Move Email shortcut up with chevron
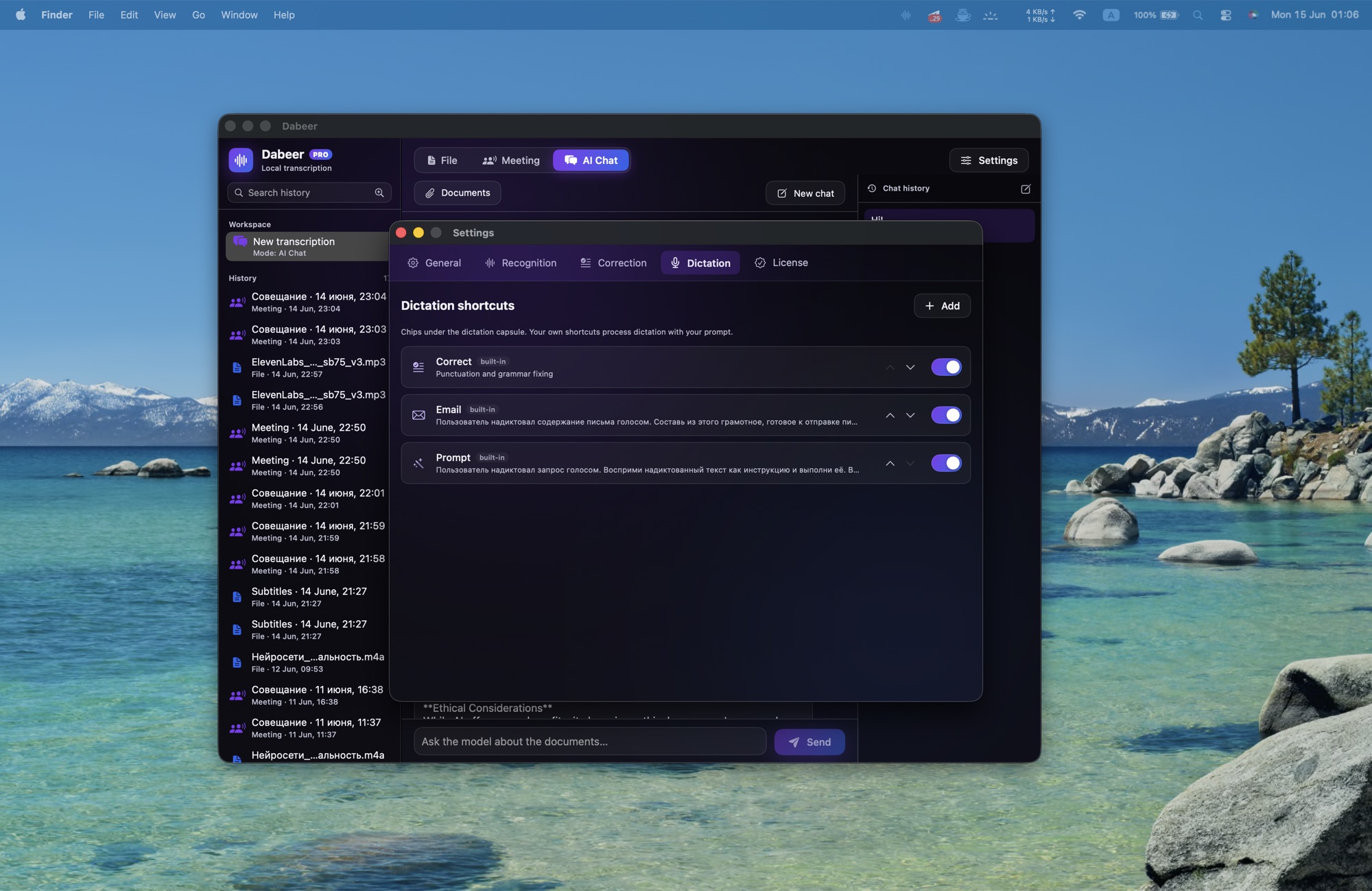 pos(890,415)
